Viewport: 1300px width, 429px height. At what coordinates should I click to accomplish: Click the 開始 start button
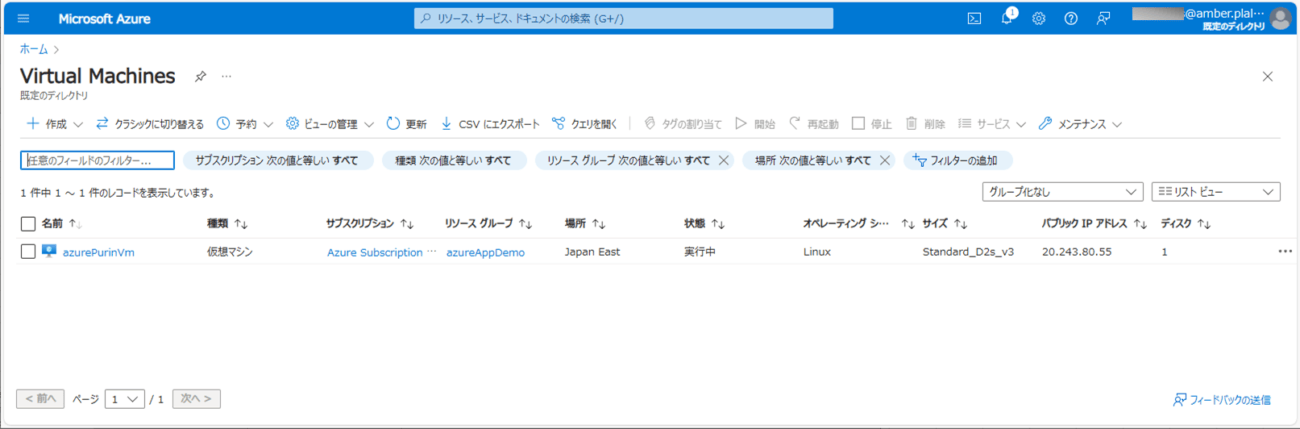pos(755,124)
